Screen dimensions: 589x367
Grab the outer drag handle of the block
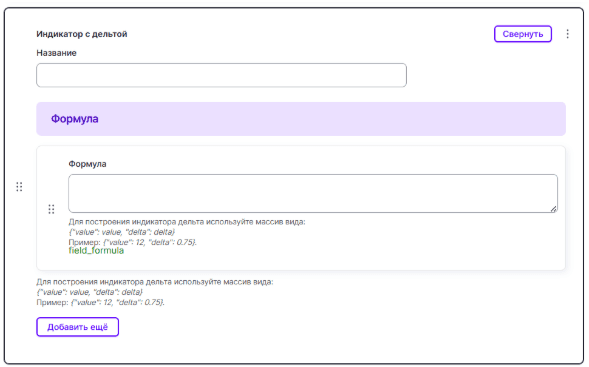tap(19, 187)
